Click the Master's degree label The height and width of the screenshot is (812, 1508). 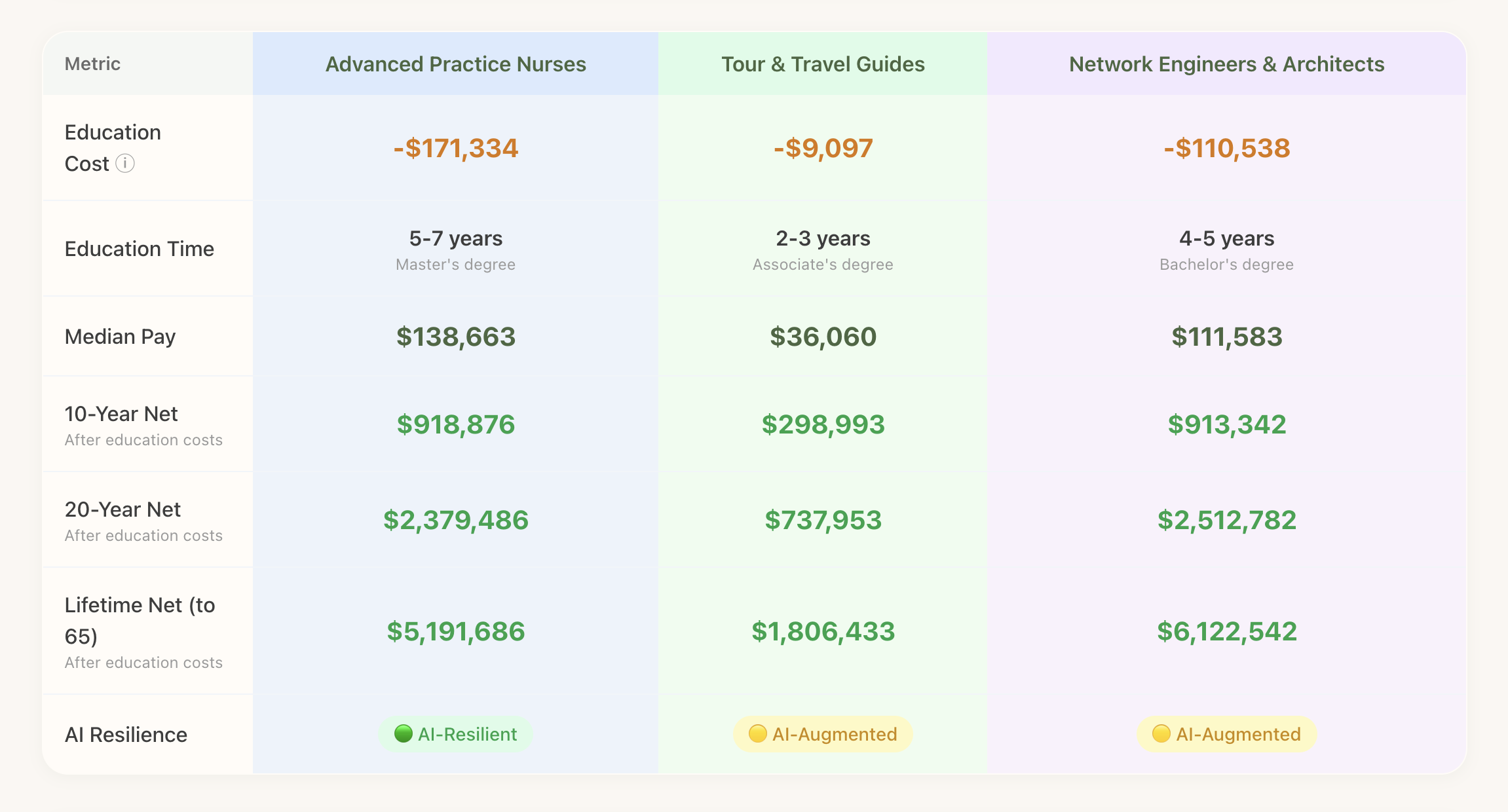(455, 265)
